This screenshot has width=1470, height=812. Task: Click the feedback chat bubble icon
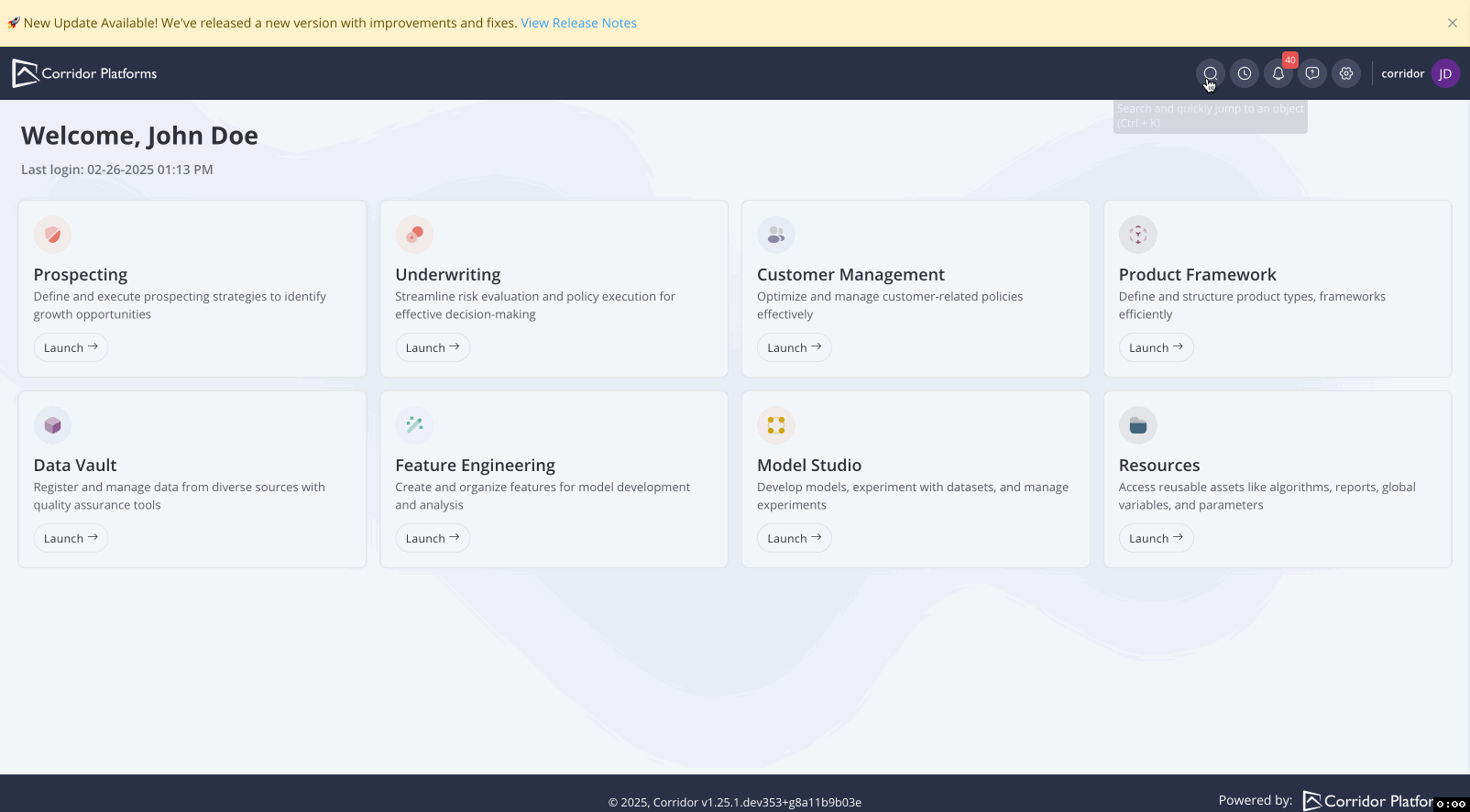[1311, 73]
